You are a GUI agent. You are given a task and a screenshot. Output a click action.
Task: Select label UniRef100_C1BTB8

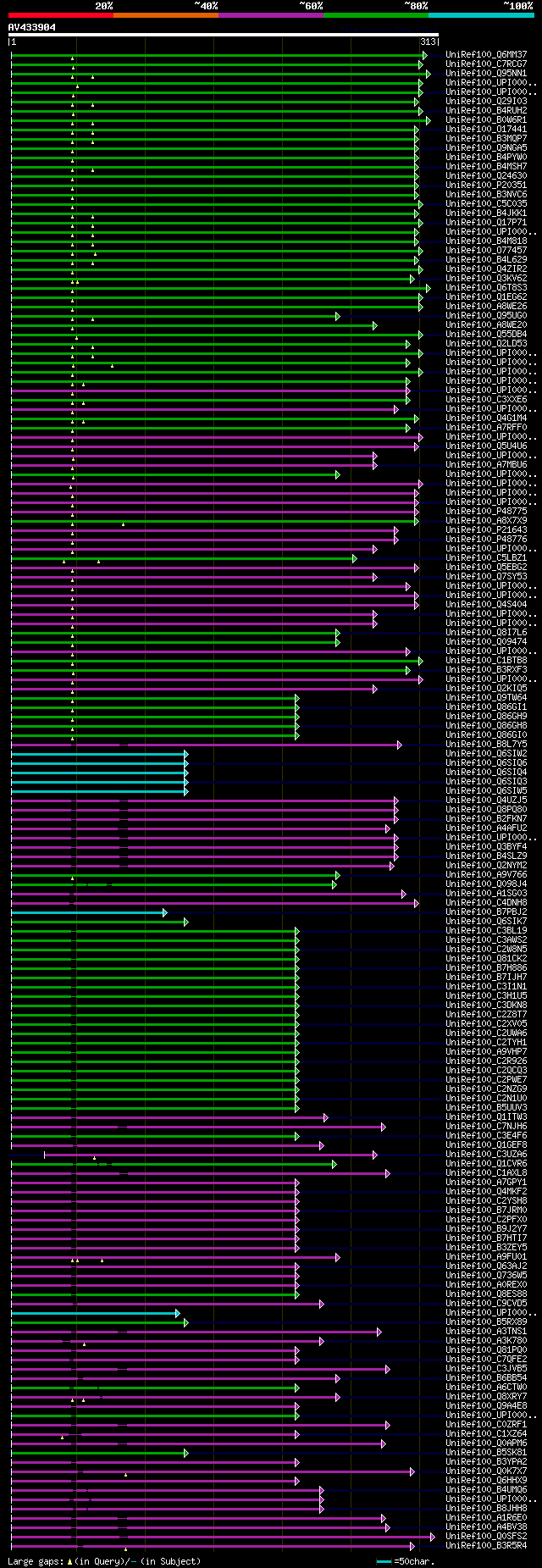pos(486,661)
